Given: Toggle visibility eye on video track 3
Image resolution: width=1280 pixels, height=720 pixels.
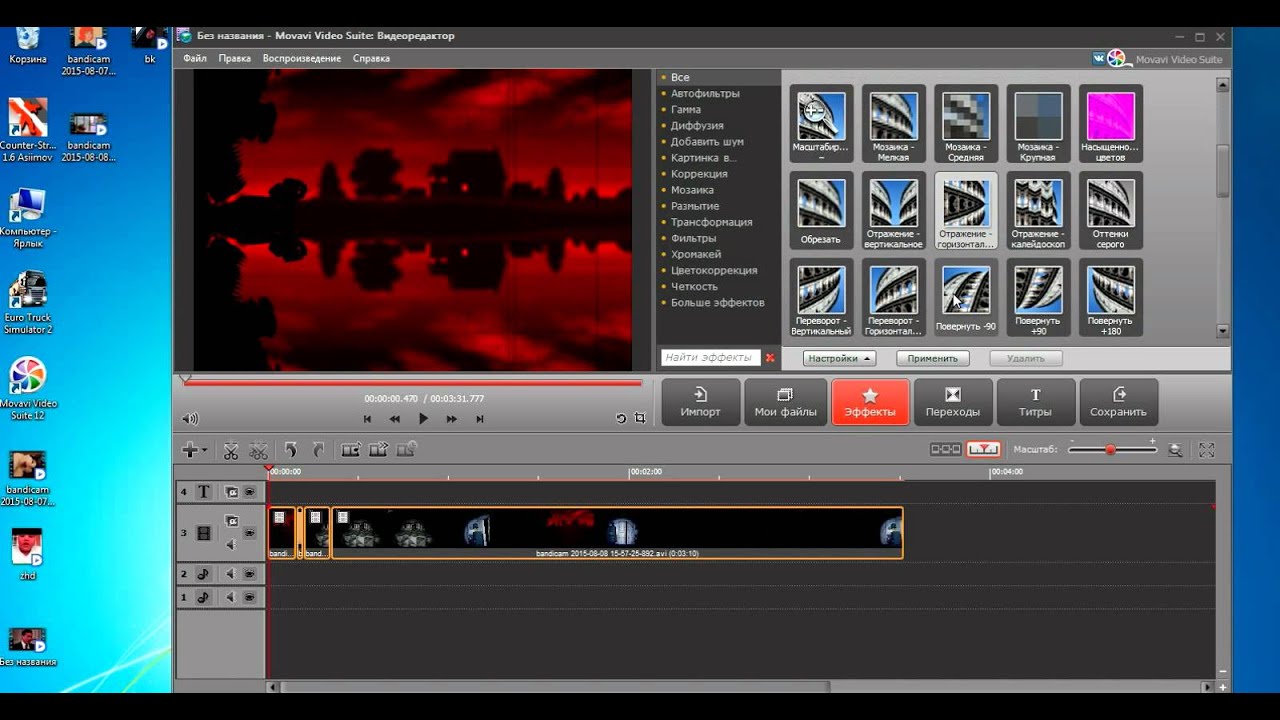Looking at the screenshot, I should pyautogui.click(x=249, y=533).
